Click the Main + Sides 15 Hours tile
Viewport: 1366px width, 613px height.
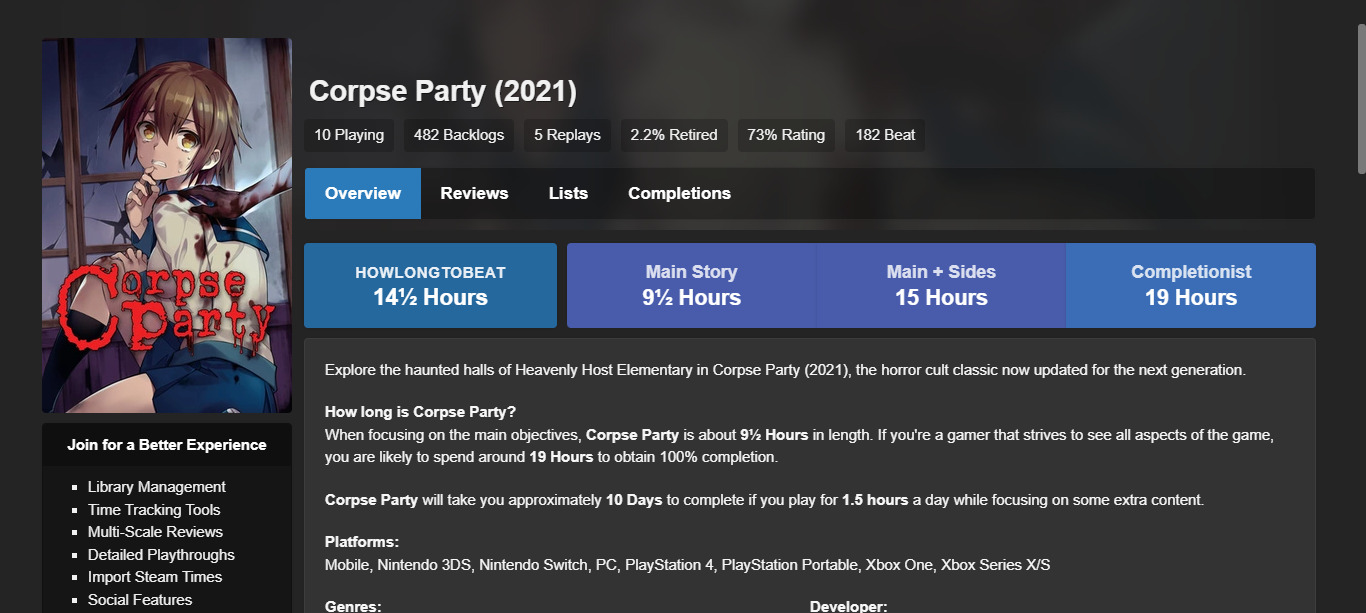click(941, 285)
